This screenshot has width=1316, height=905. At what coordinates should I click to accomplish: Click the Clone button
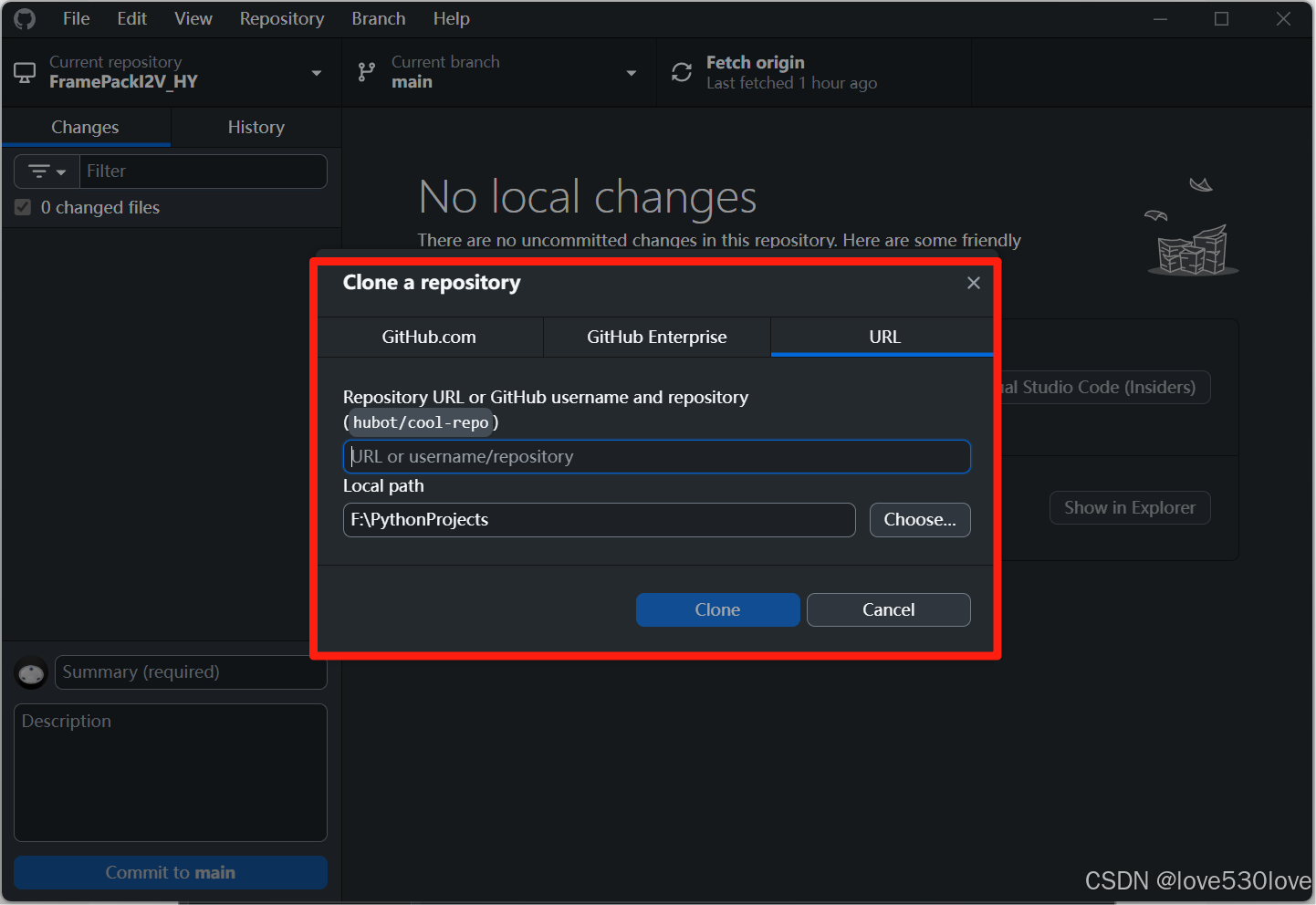[717, 609]
